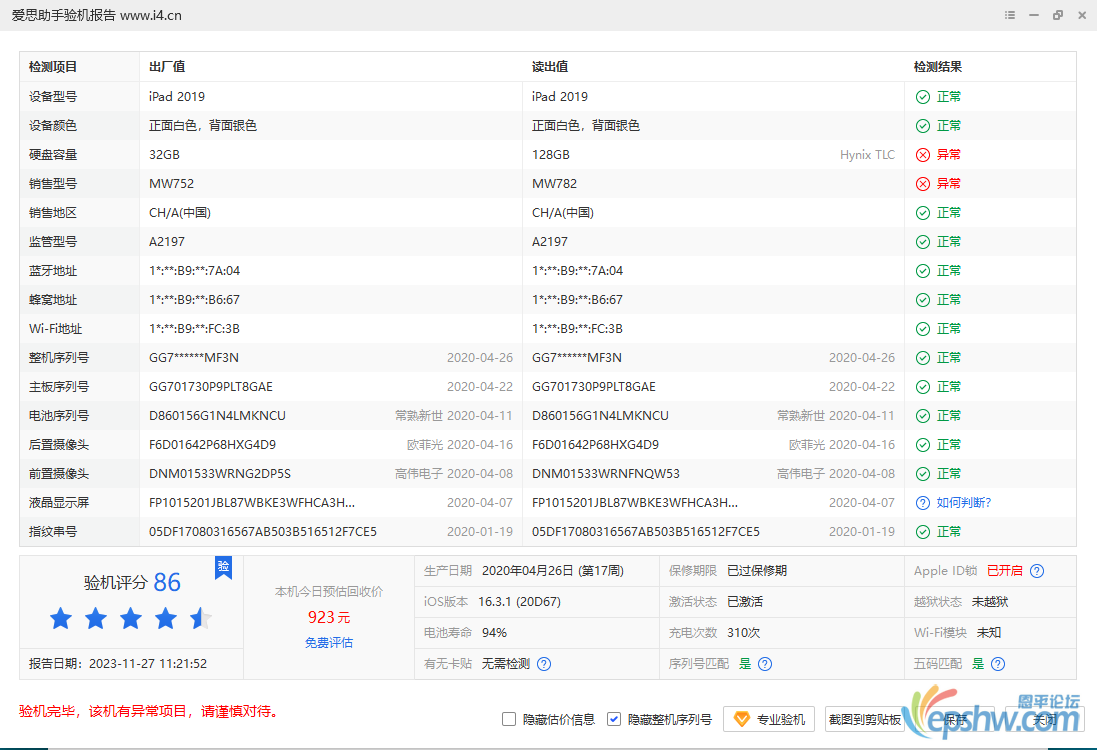Viewport: 1097px width, 750px height.
Task: Click the green check icon for 设备型号
Action: tap(923, 97)
